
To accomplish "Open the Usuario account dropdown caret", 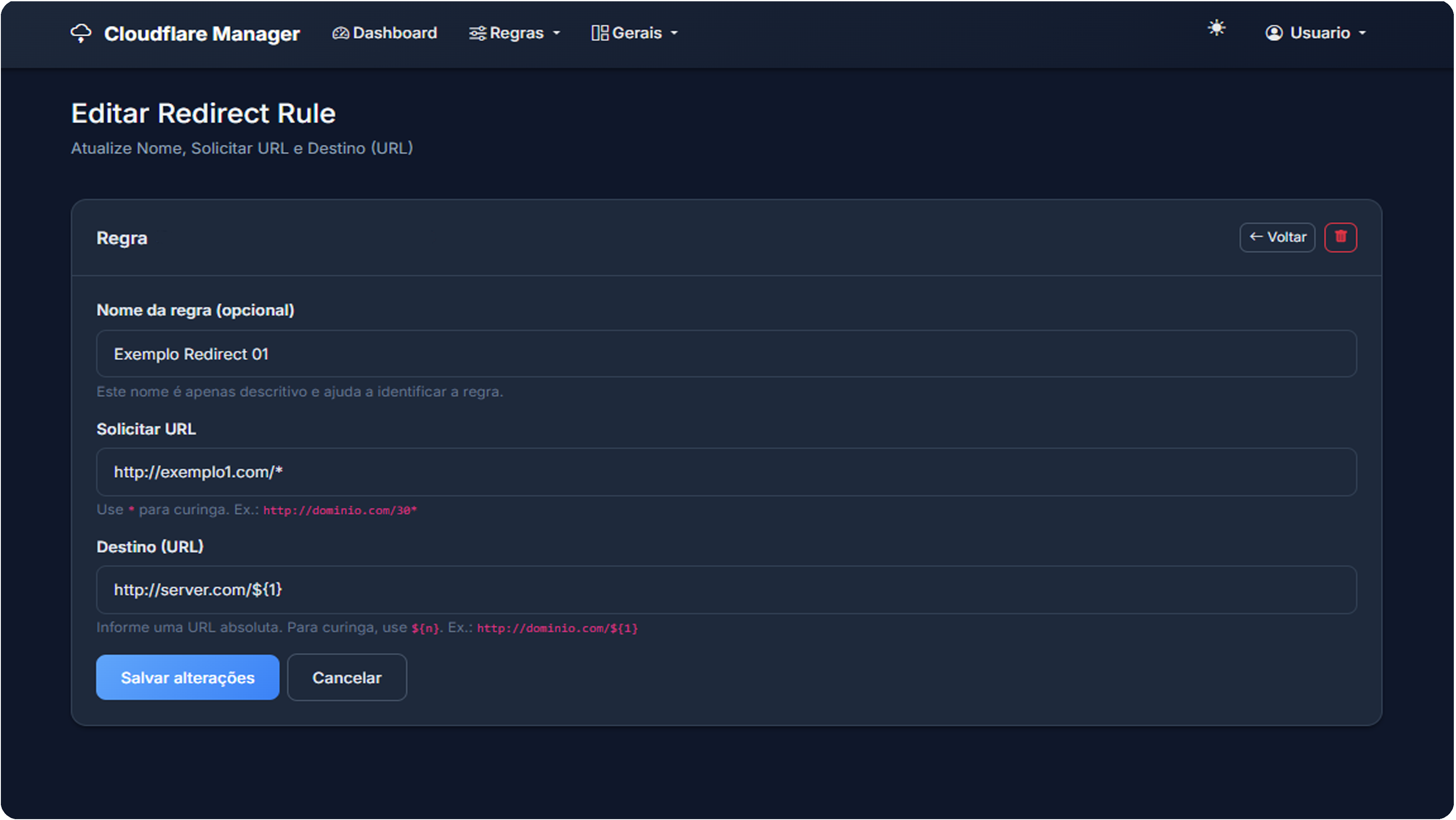I will pos(1362,33).
